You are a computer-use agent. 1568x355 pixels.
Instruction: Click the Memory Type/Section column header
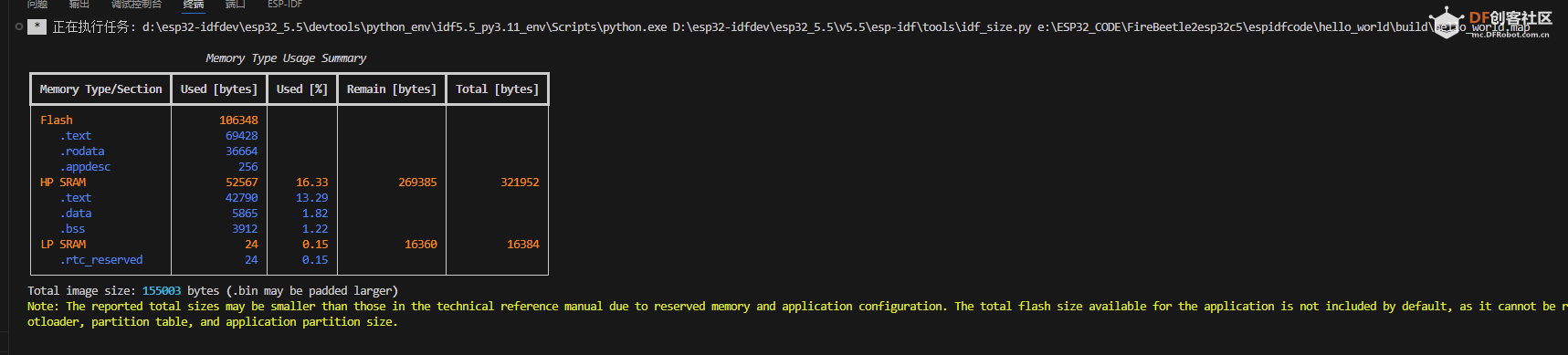pos(100,89)
